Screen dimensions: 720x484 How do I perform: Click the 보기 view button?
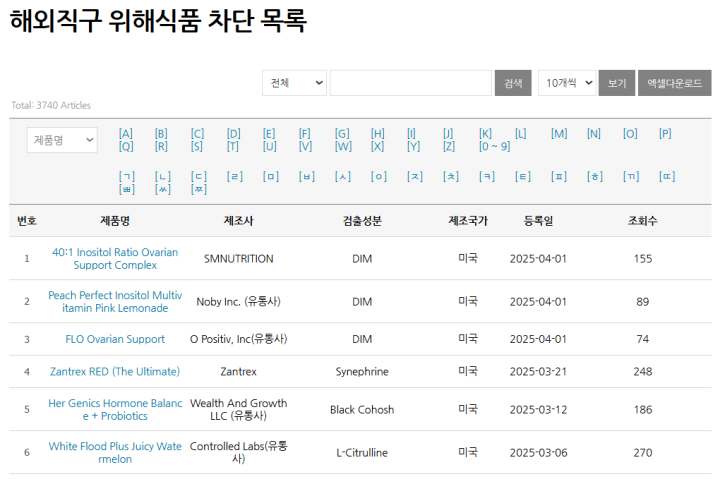pyautogui.click(x=617, y=83)
